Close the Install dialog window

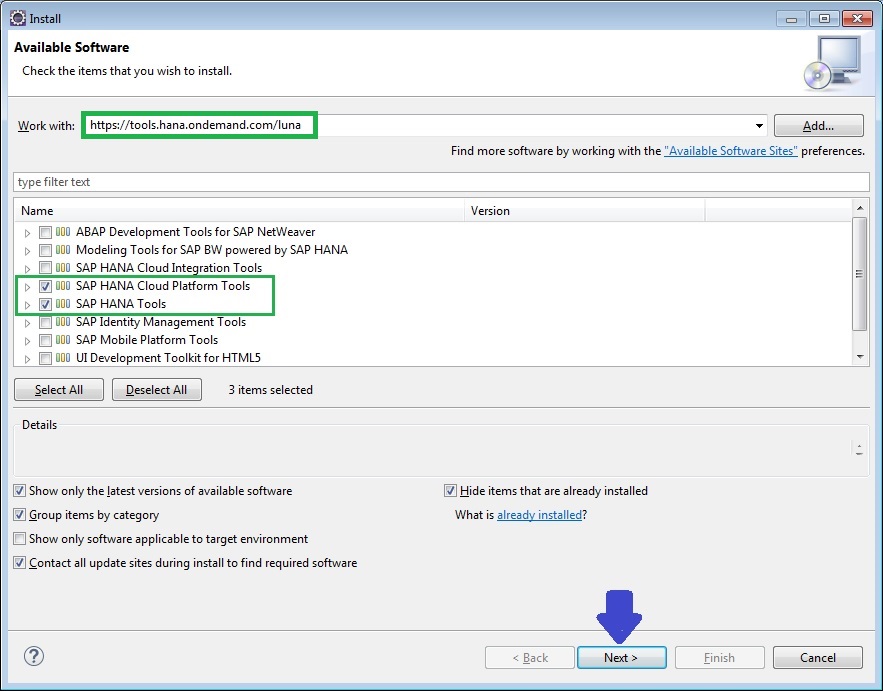point(857,19)
